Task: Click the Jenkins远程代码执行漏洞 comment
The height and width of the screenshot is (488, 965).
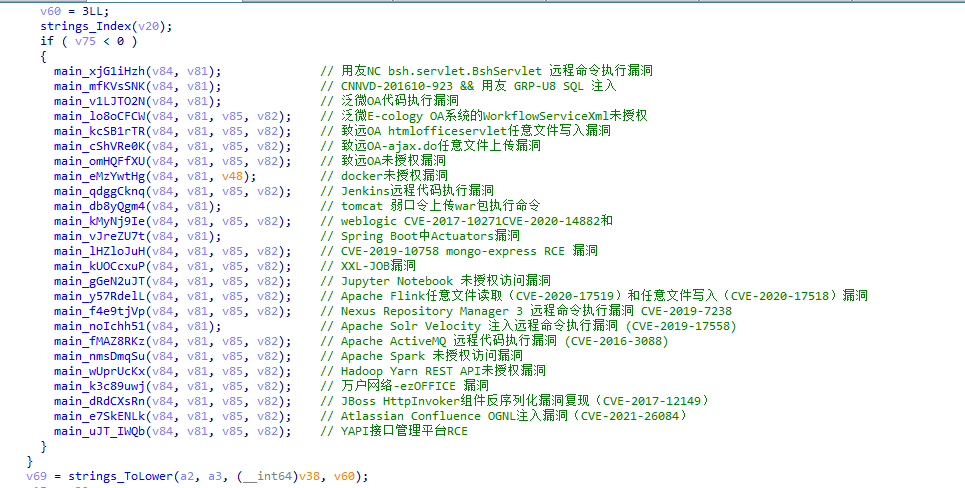Action: (x=407, y=191)
